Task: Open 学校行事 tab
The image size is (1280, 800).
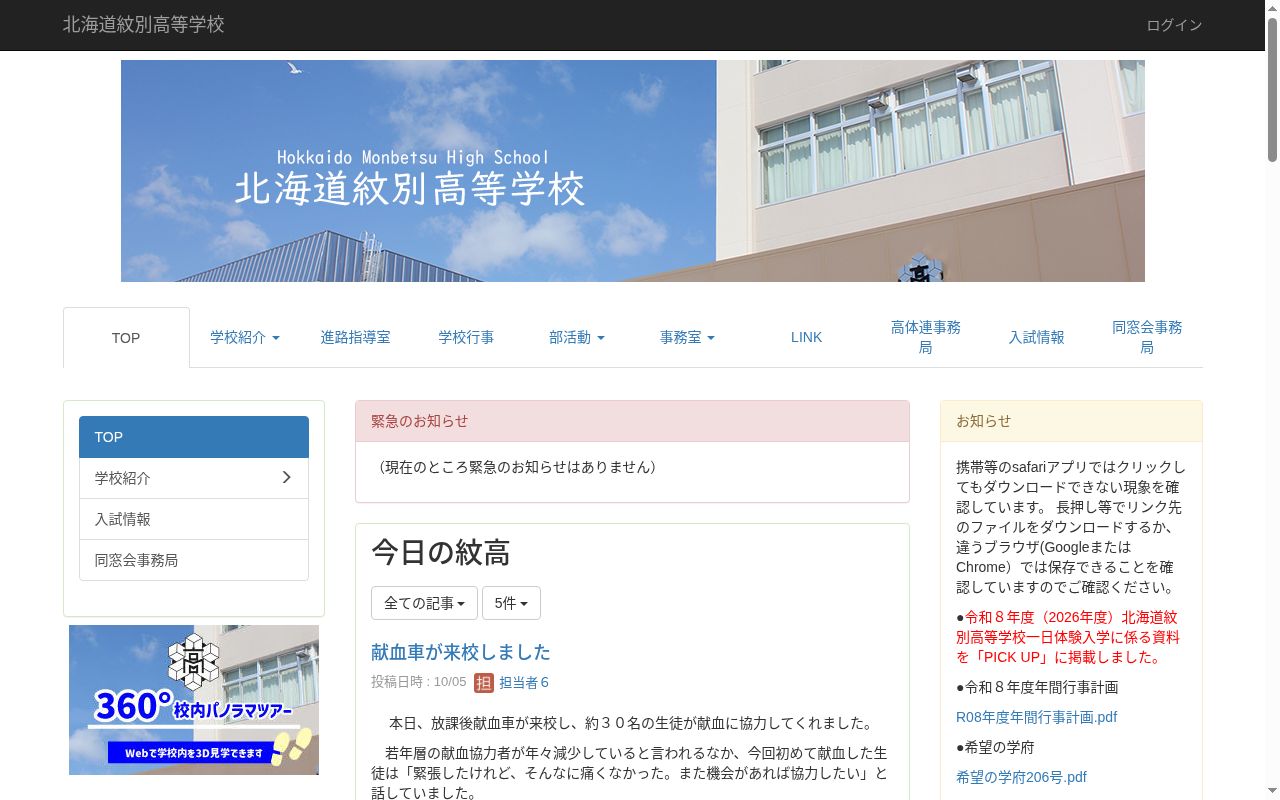Action: coord(466,338)
